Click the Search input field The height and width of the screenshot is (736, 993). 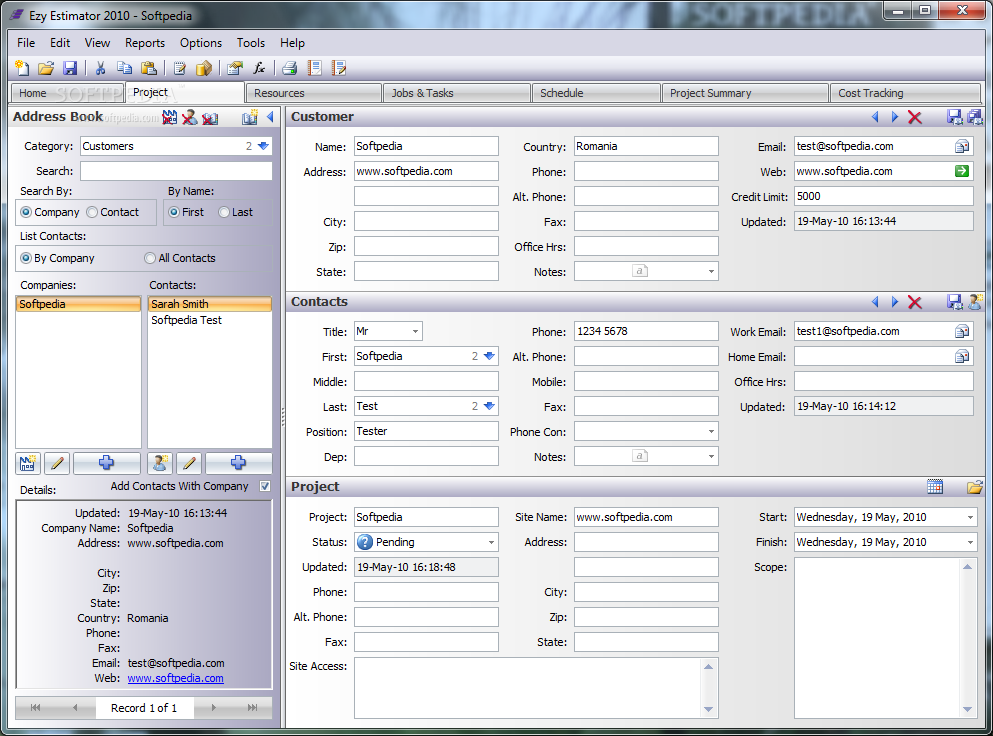[x=176, y=171]
